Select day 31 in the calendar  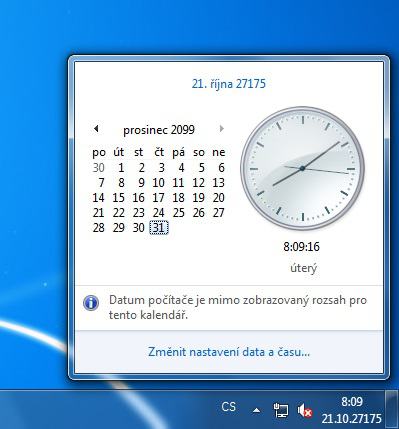coord(159,228)
